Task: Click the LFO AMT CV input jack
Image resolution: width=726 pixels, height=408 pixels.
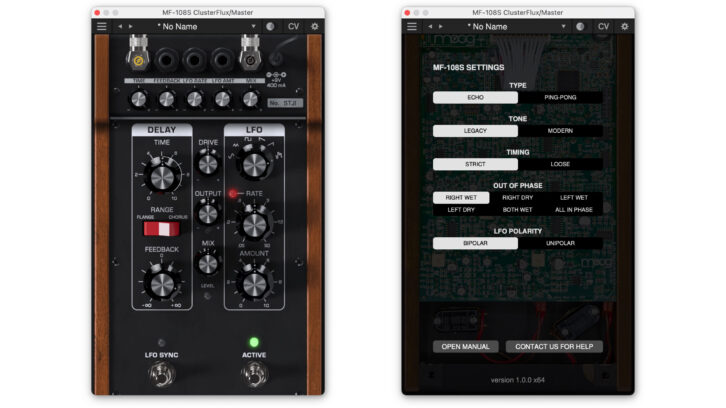Action: tap(222, 60)
